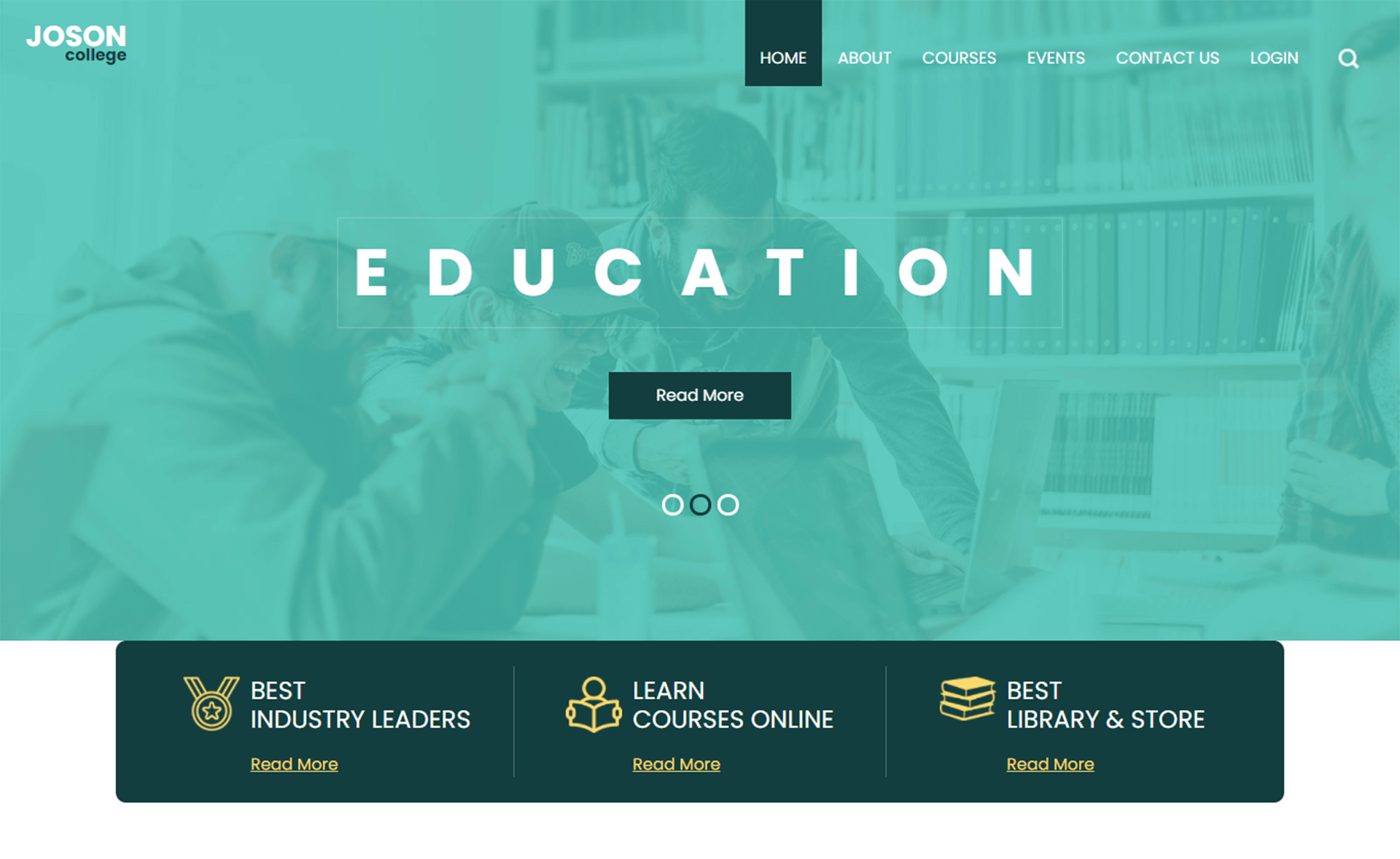The height and width of the screenshot is (859, 1400).
Task: Click Read More link under Best Library & Store
Action: [x=1052, y=764]
